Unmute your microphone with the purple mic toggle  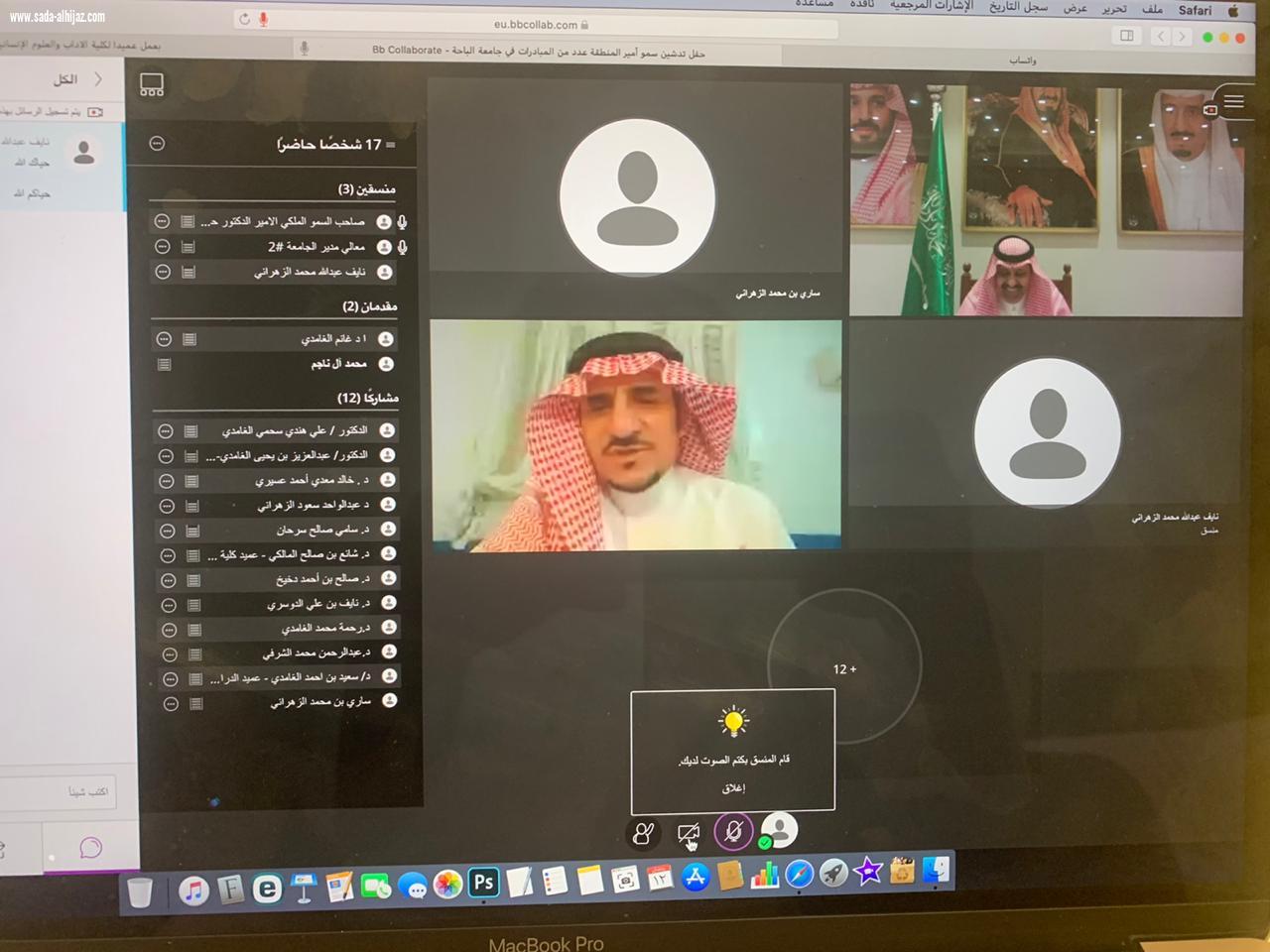click(732, 832)
